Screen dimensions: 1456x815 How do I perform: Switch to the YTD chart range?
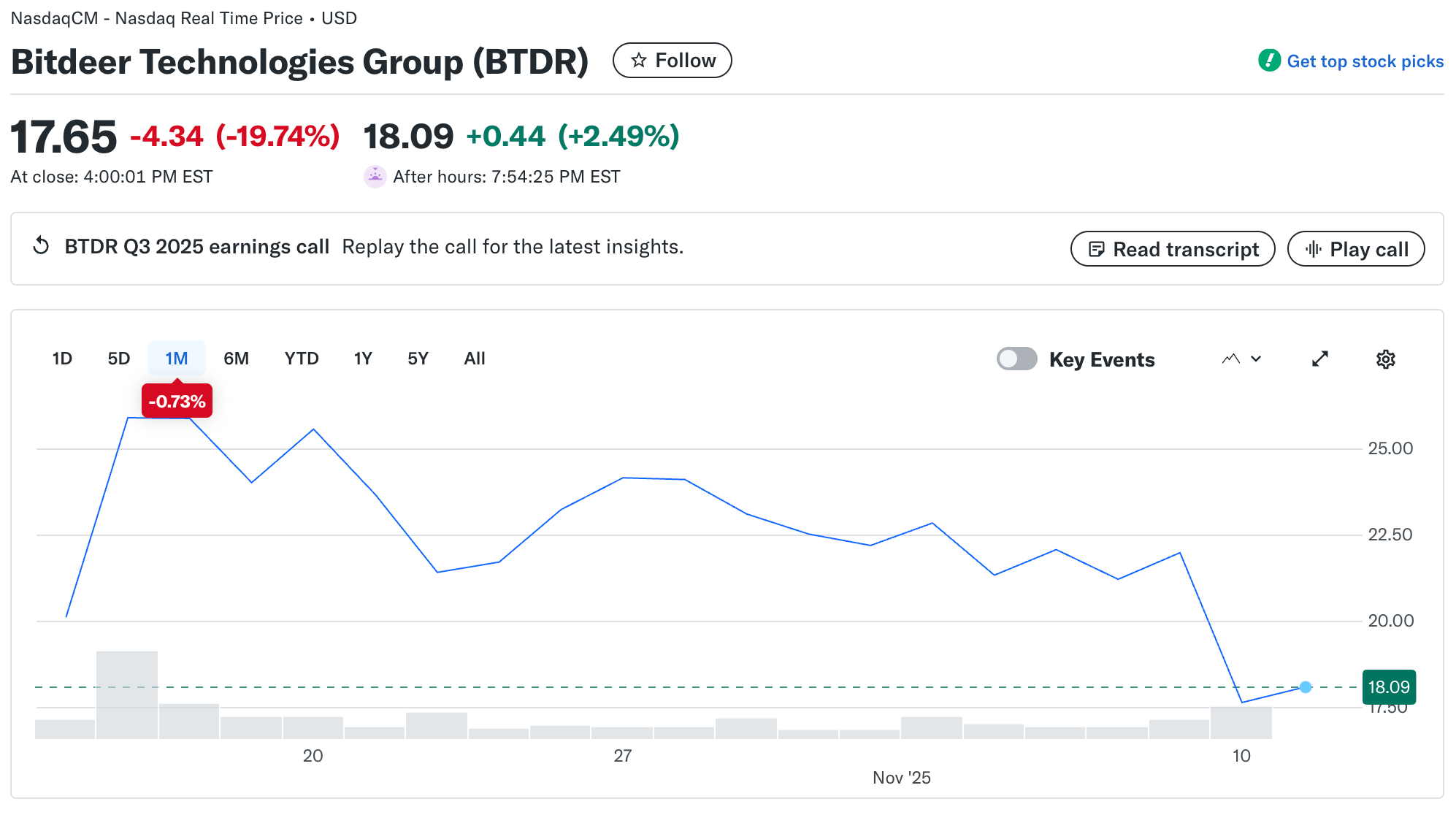301,358
